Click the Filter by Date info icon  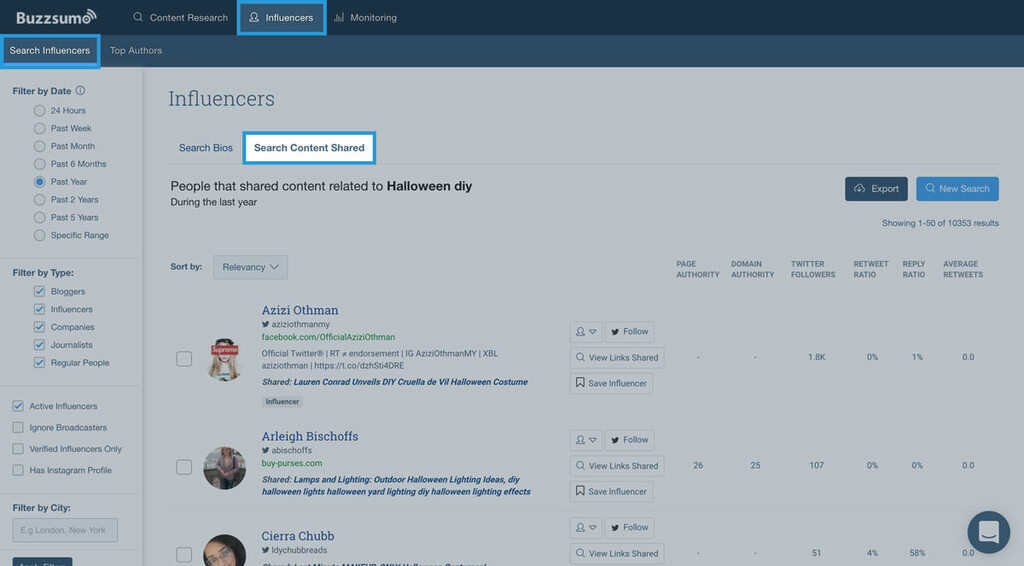click(x=81, y=91)
